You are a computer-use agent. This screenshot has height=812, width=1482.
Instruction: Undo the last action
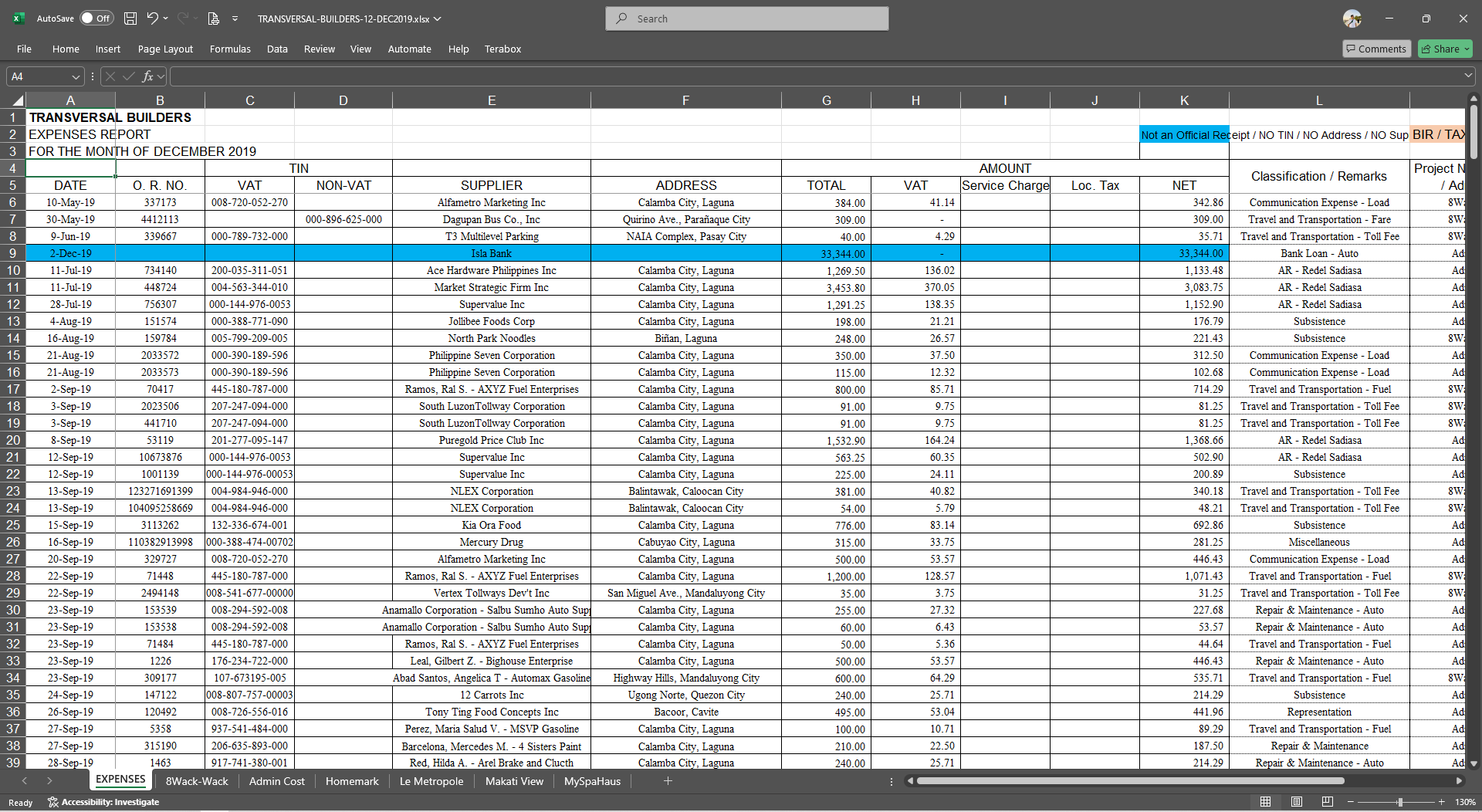[x=152, y=19]
